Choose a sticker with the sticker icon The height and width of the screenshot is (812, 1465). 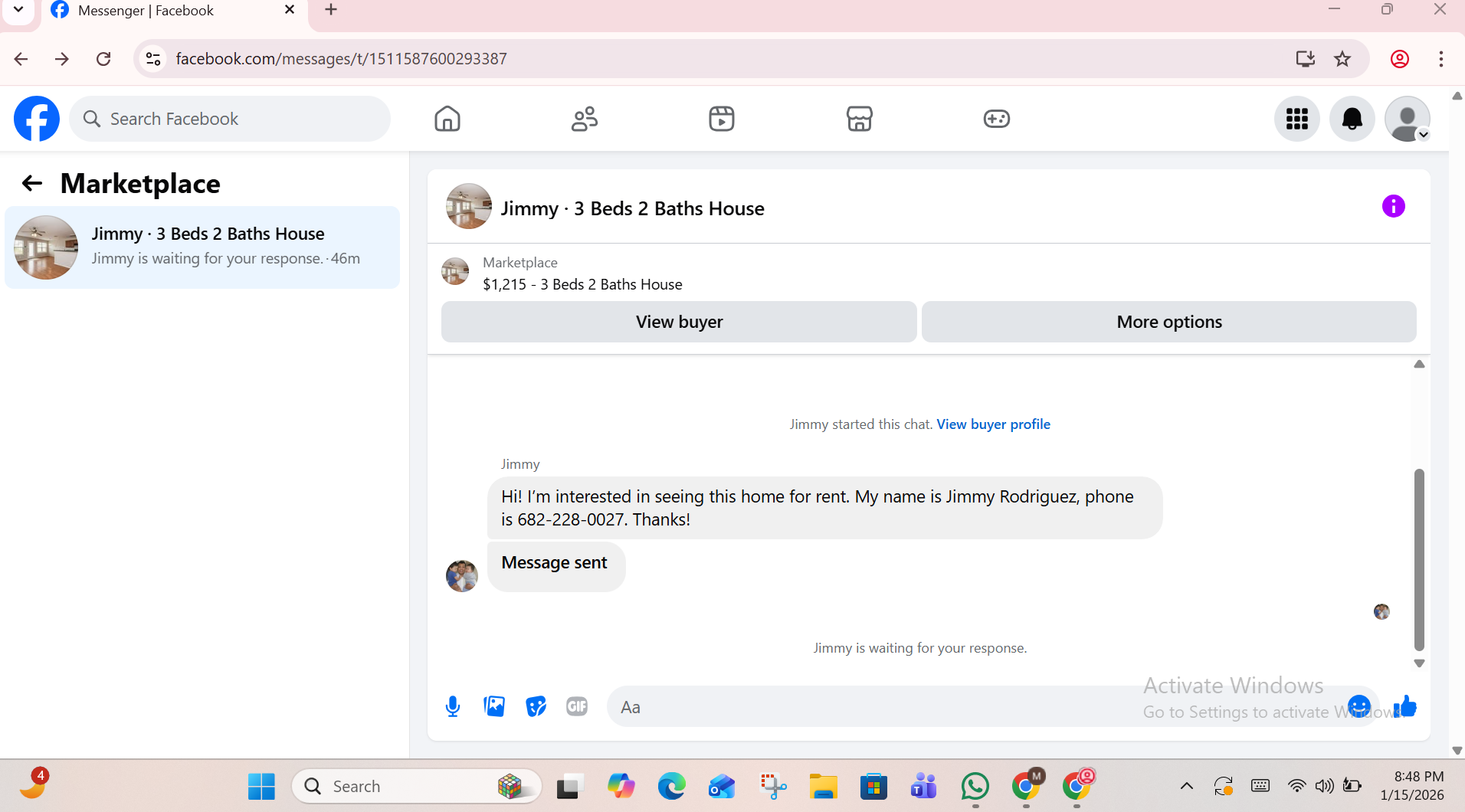point(536,706)
